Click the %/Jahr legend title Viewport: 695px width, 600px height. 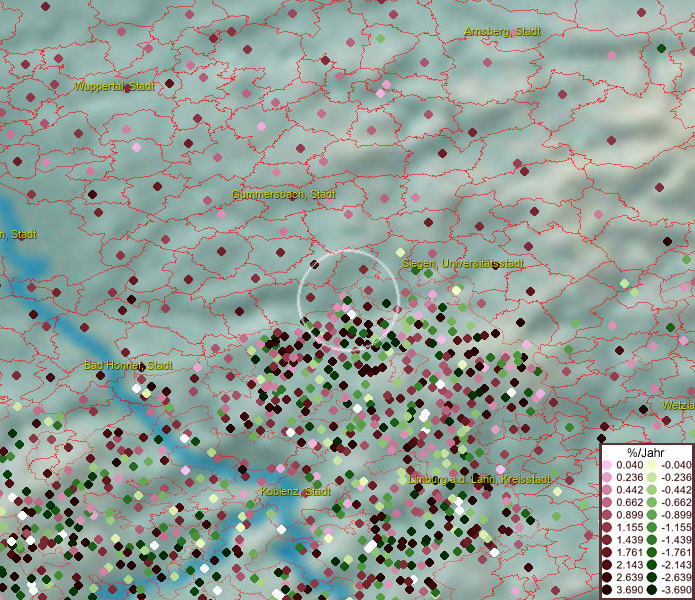tap(646, 452)
